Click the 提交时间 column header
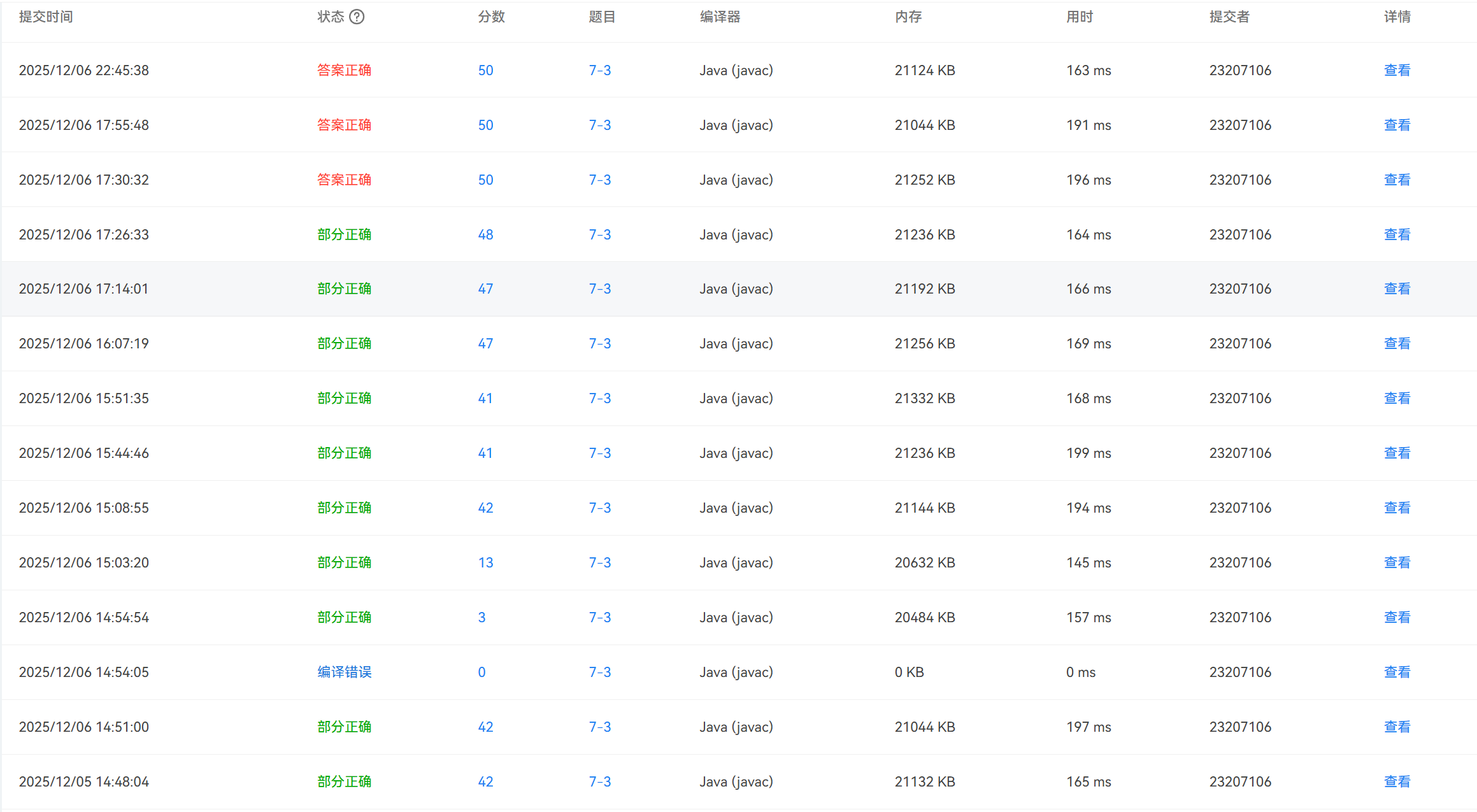This screenshot has width=1477, height=812. click(46, 17)
